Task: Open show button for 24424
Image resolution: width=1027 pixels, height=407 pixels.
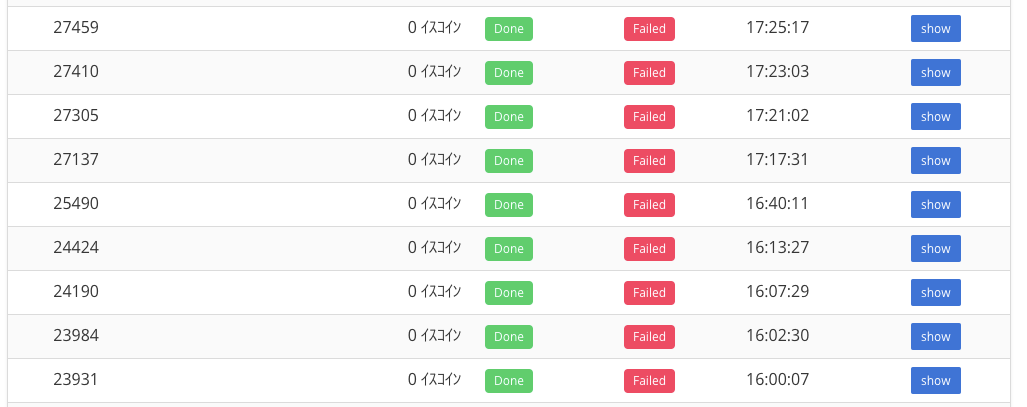Action: tap(935, 248)
